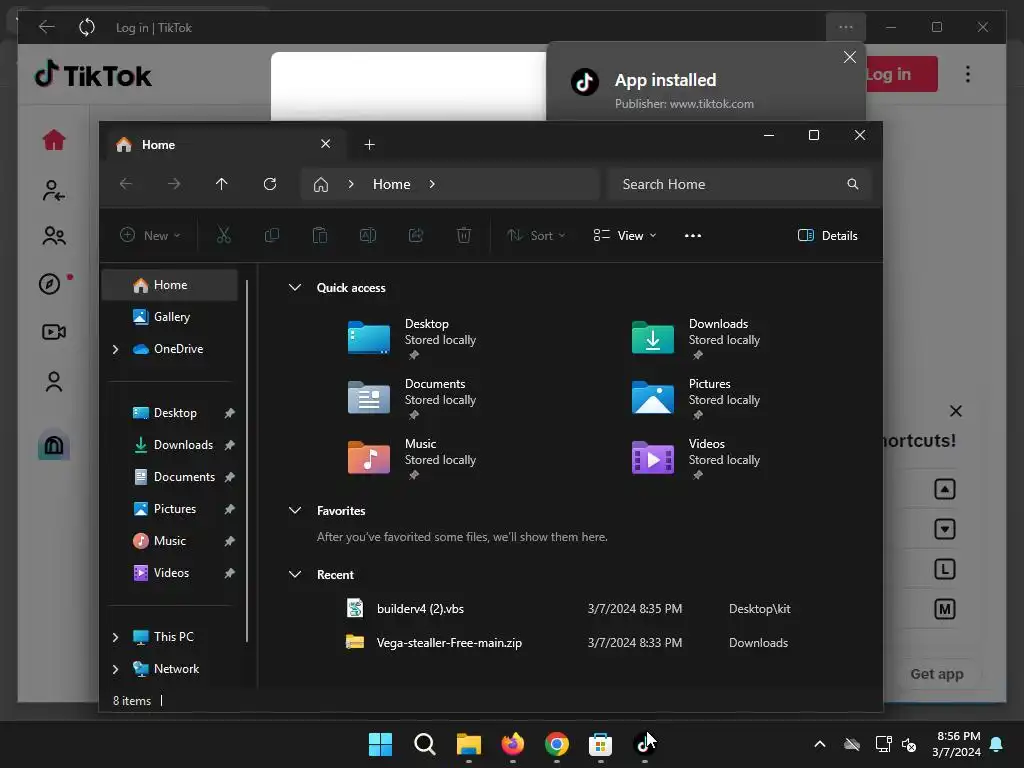Open Microsoft Store from the taskbar
This screenshot has width=1024, height=768.
(x=600, y=744)
